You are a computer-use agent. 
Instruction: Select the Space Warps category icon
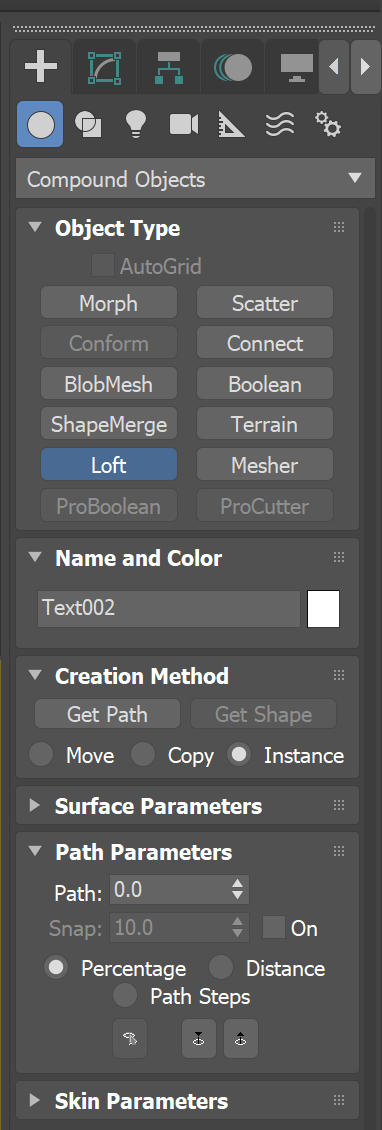coord(280,125)
